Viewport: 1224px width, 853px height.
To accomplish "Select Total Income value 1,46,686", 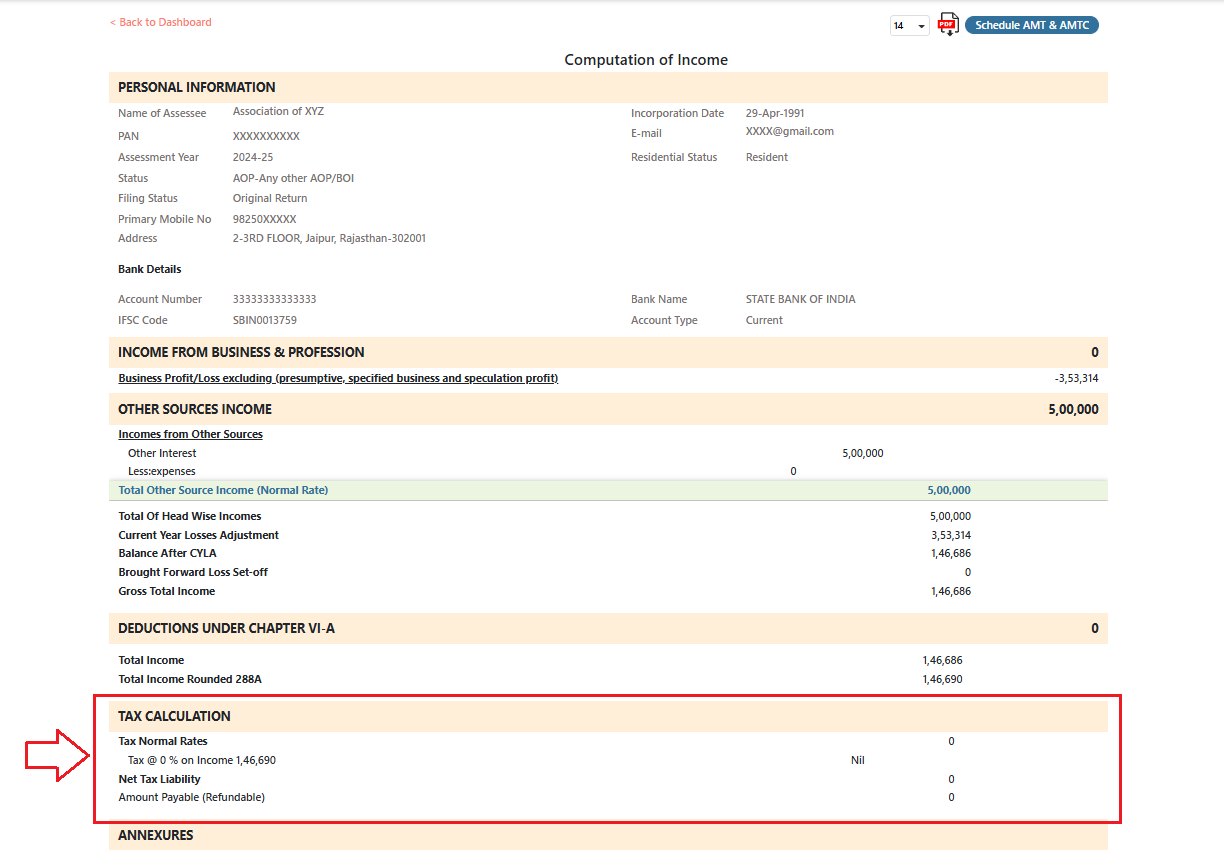I will 942,660.
